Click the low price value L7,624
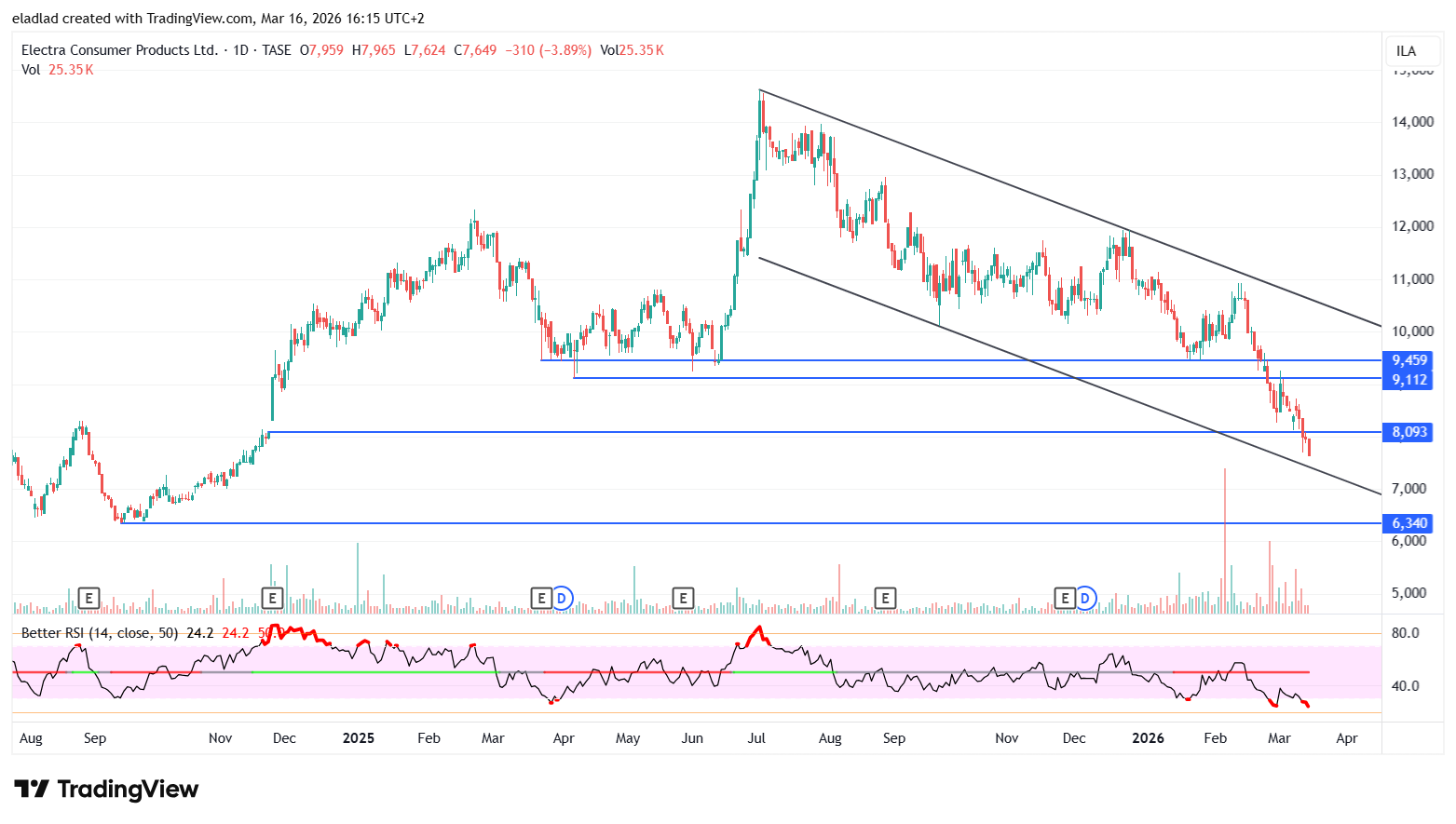 pyautogui.click(x=425, y=50)
